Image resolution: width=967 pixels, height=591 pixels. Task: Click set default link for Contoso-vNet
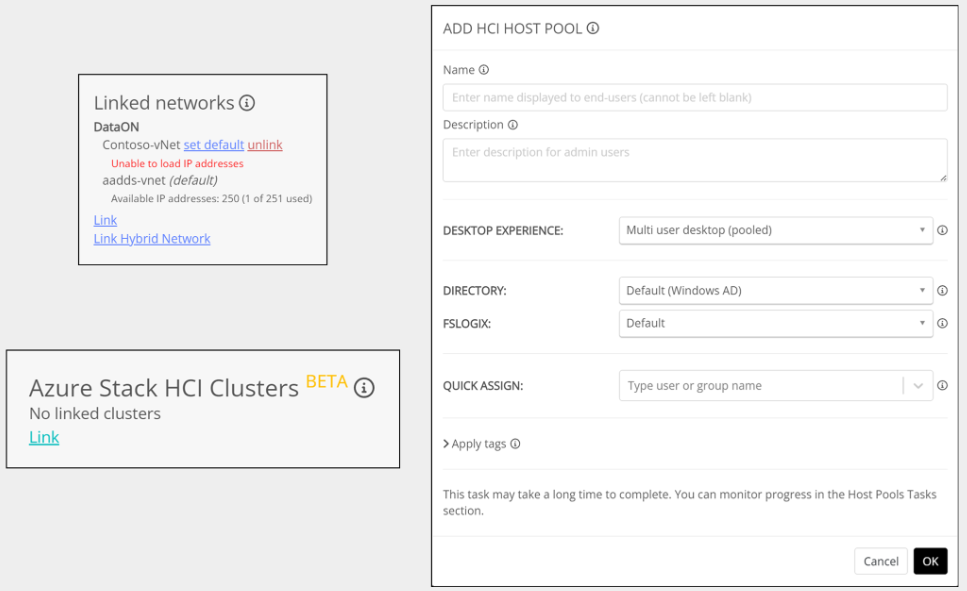pyautogui.click(x=214, y=145)
